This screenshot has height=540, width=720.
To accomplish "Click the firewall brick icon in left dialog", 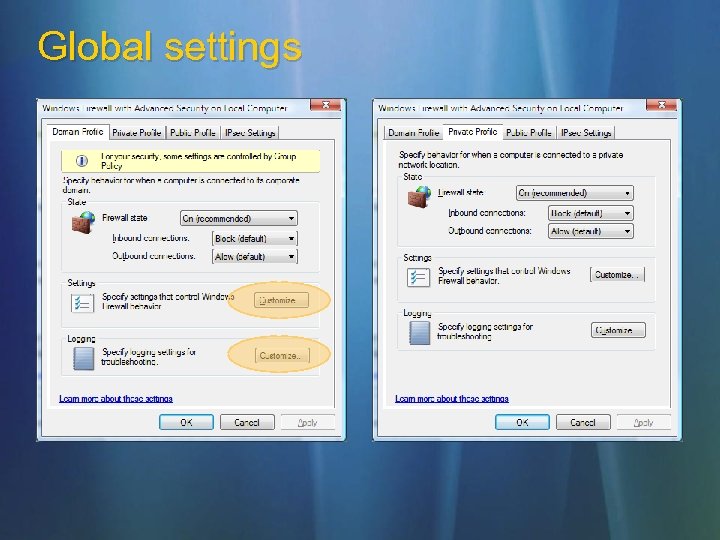I will (x=83, y=222).
